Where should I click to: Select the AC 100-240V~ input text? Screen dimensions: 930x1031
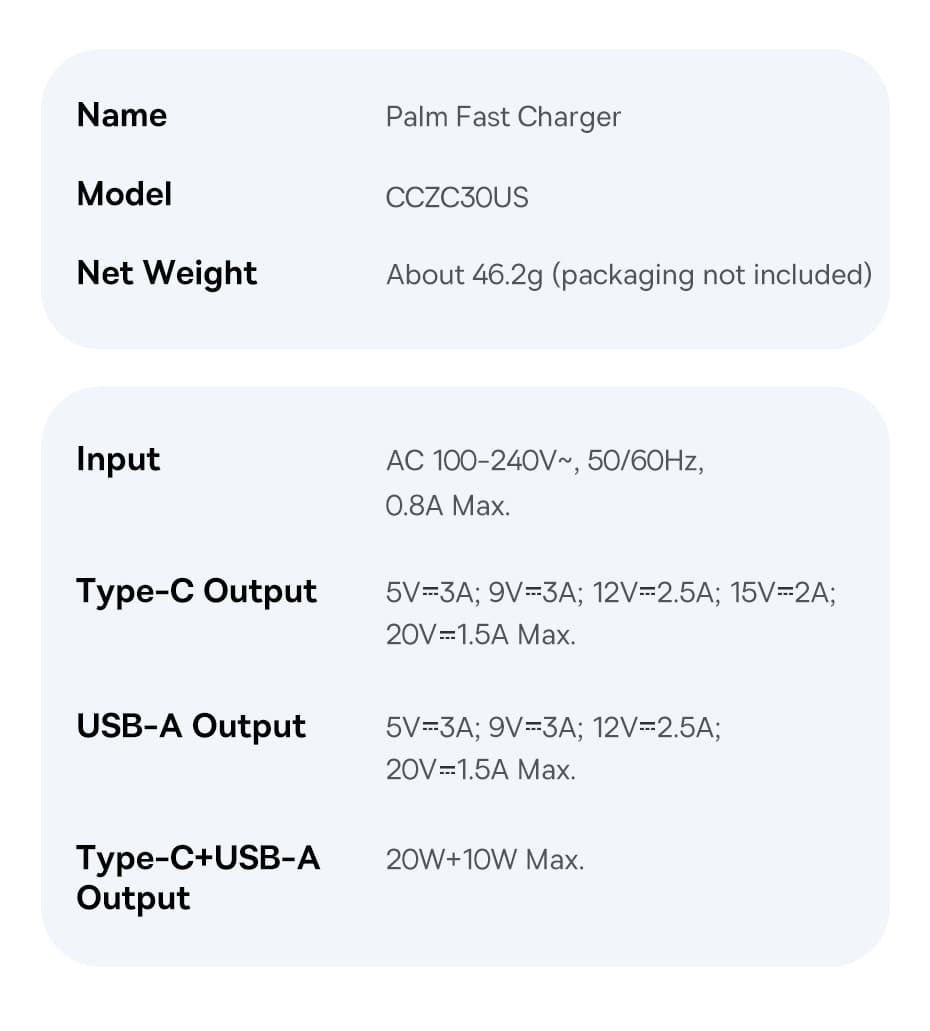coord(482,461)
